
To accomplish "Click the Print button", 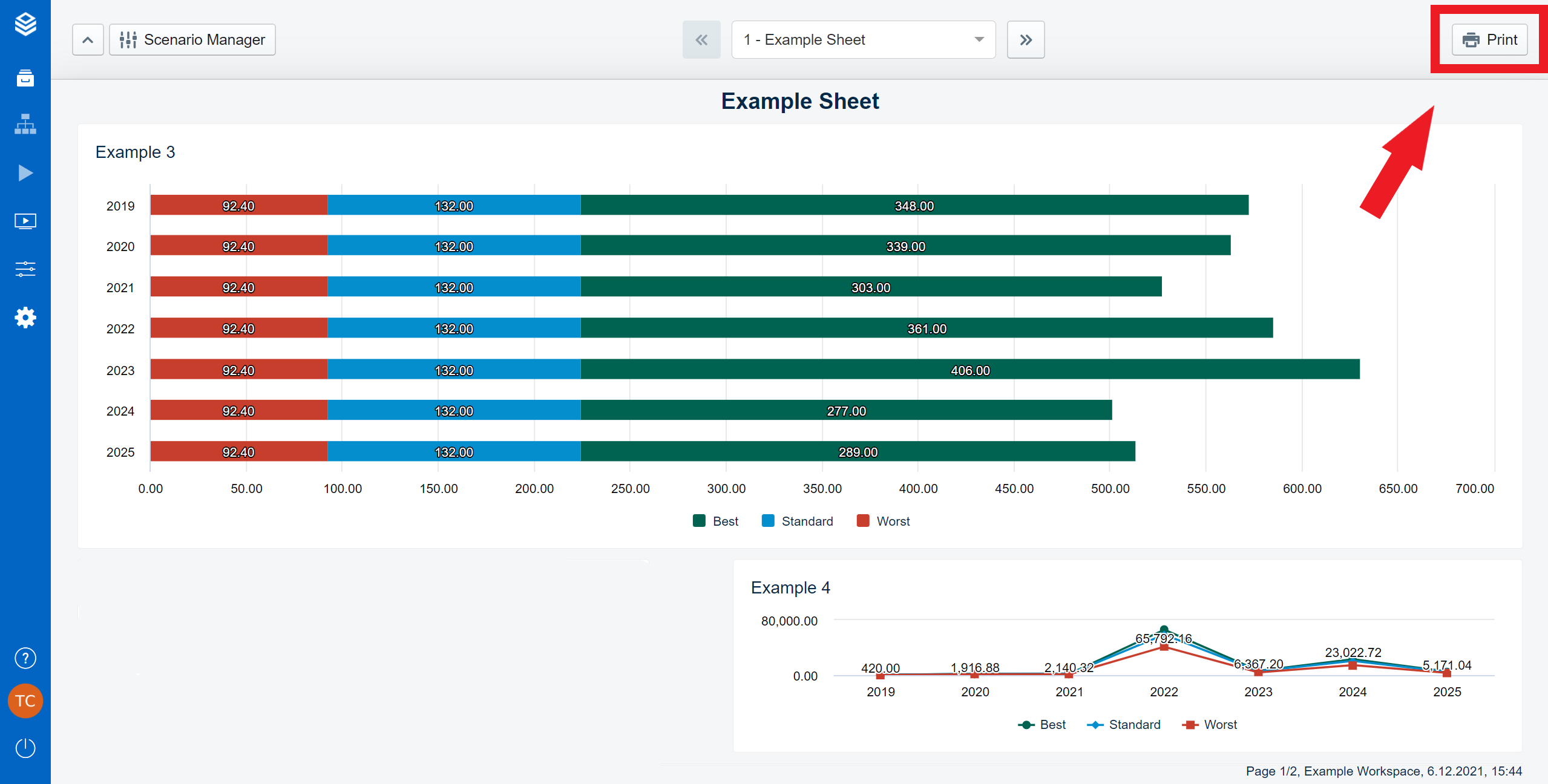I will [x=1489, y=40].
